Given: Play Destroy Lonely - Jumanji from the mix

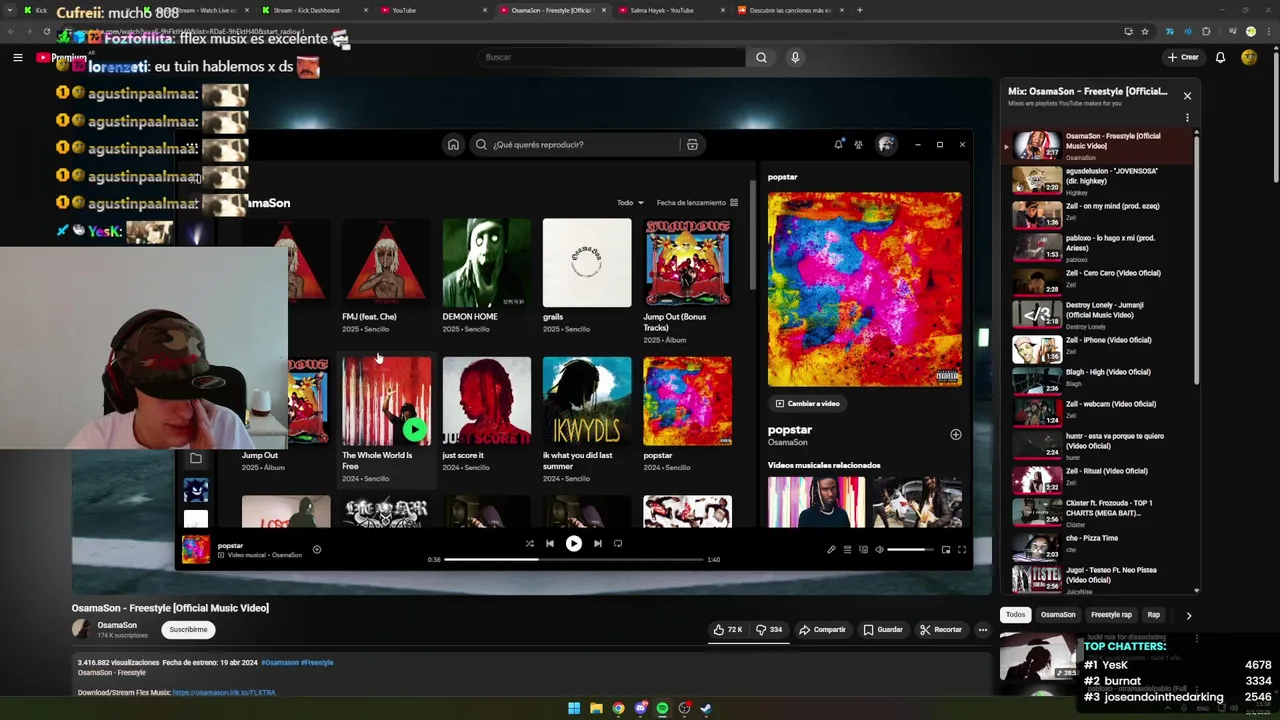Looking at the screenshot, I should (1100, 314).
